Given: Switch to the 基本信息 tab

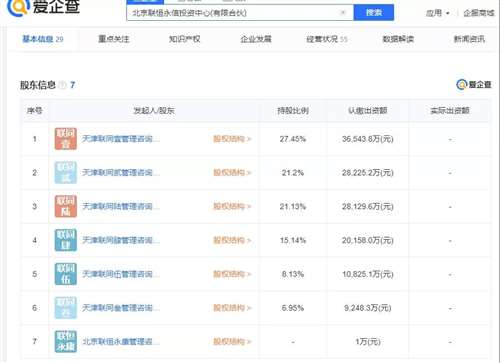Looking at the screenshot, I should tap(43, 39).
